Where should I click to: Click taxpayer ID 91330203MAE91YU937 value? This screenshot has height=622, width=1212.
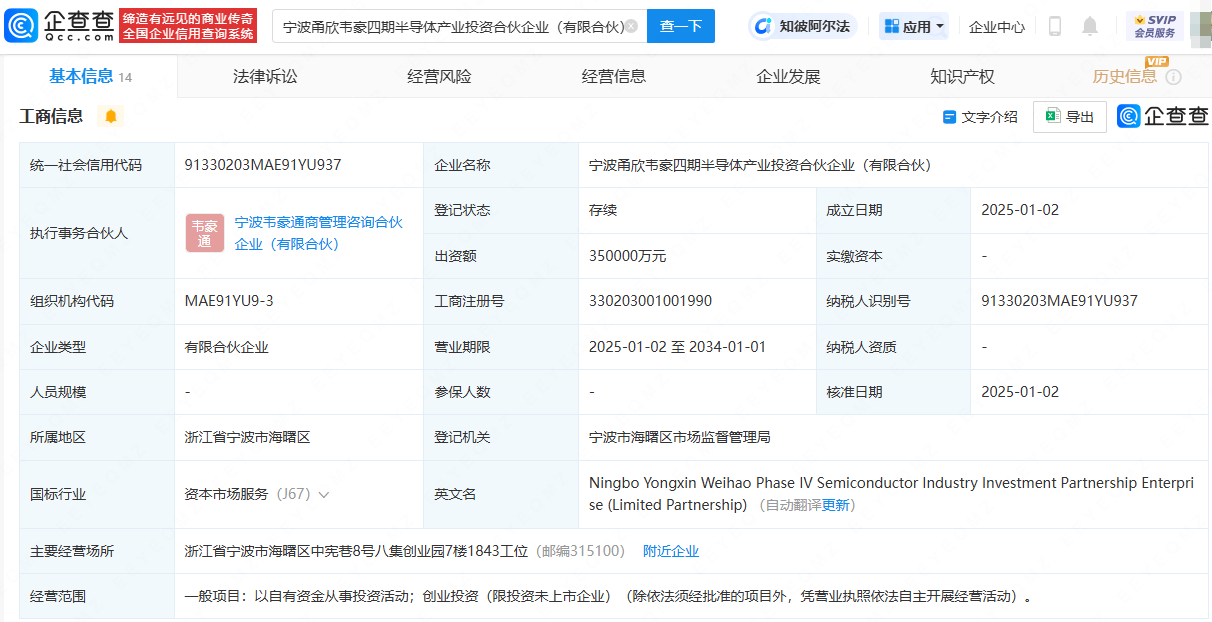tap(1059, 301)
